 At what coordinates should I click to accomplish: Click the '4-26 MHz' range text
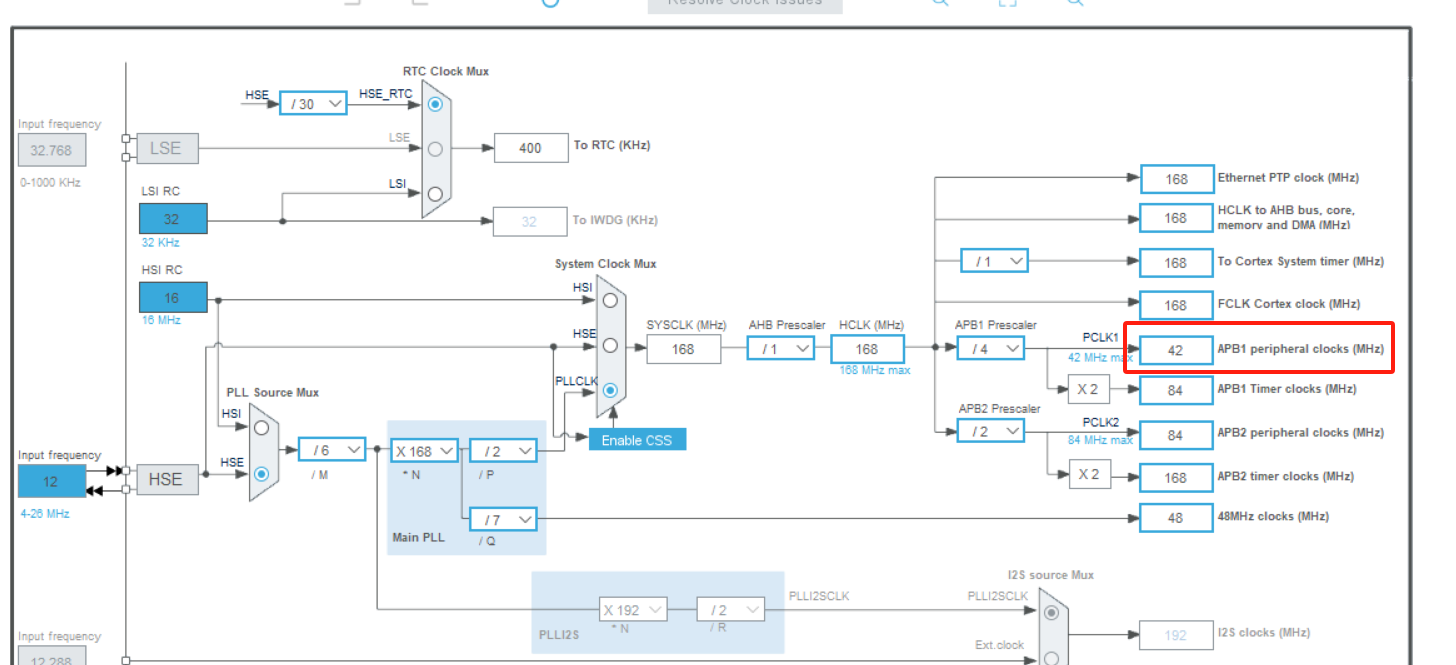click(46, 513)
